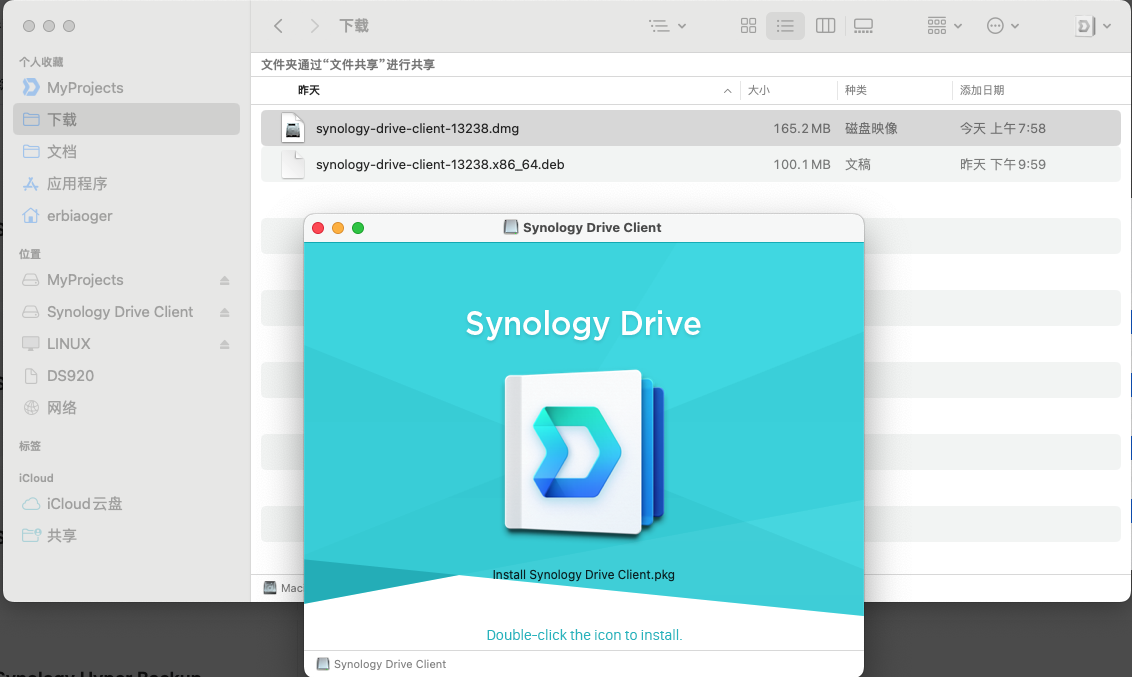This screenshot has width=1132, height=677.
Task: Open the more actions ellipsis menu
Action: (1003, 26)
